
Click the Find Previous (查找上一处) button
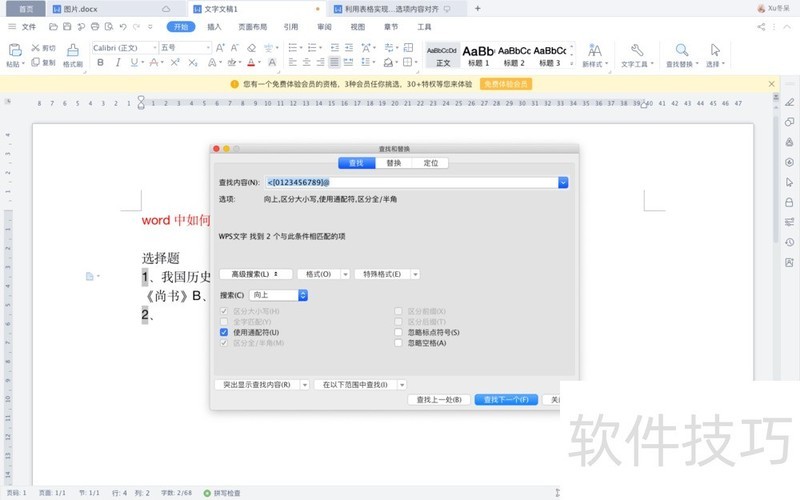(x=439, y=399)
